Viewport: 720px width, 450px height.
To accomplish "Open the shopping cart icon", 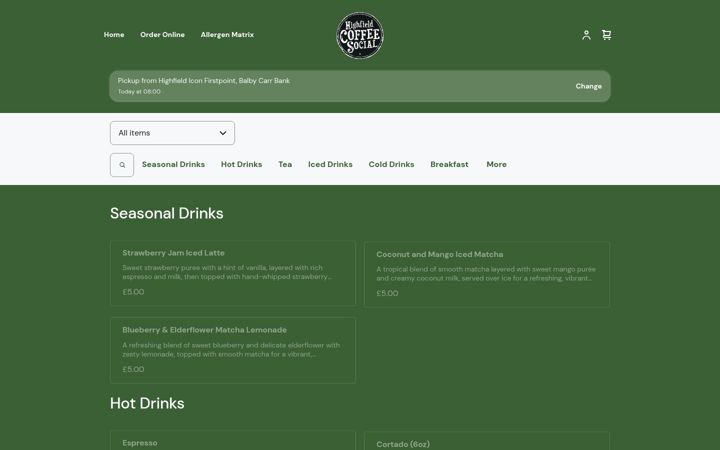I will (x=607, y=35).
